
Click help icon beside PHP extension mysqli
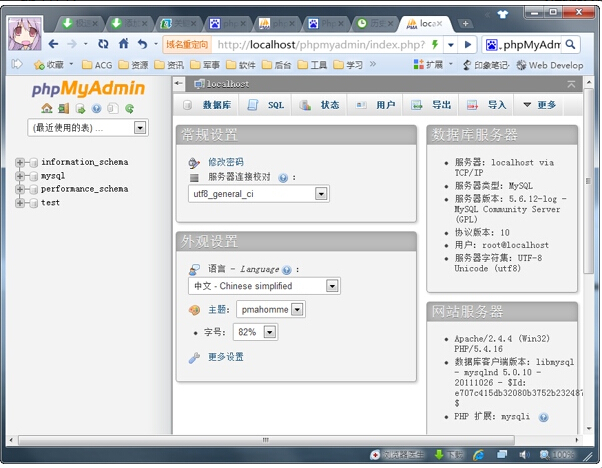pos(543,417)
